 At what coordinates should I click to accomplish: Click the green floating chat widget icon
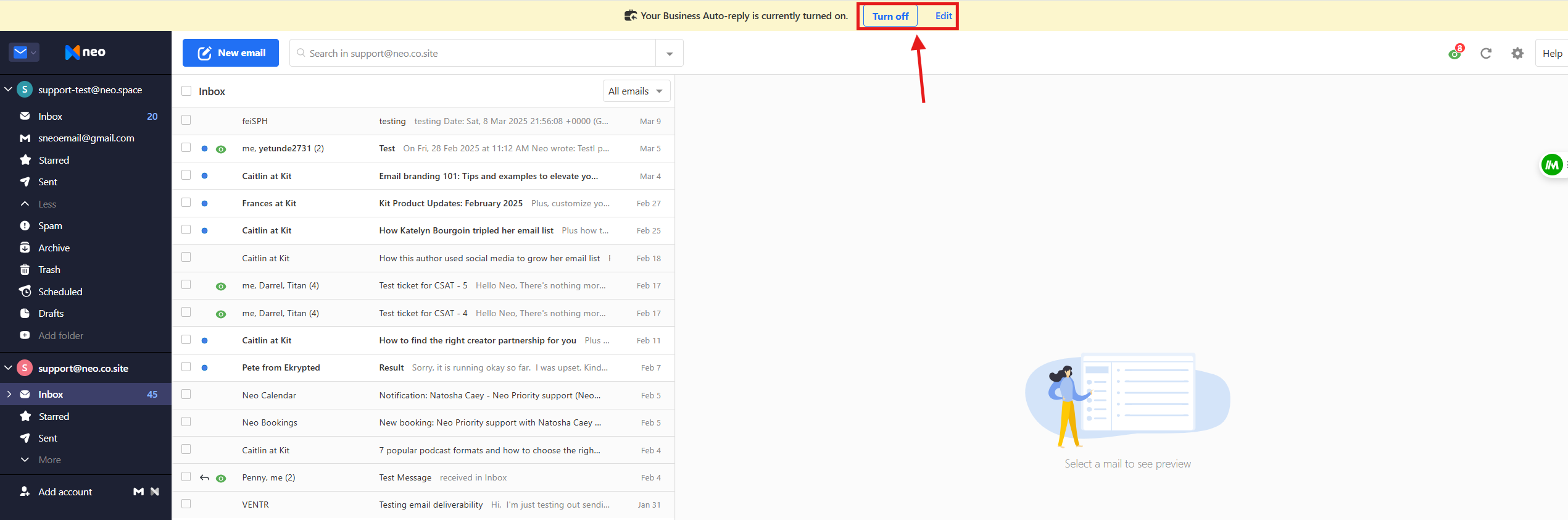(x=1551, y=165)
